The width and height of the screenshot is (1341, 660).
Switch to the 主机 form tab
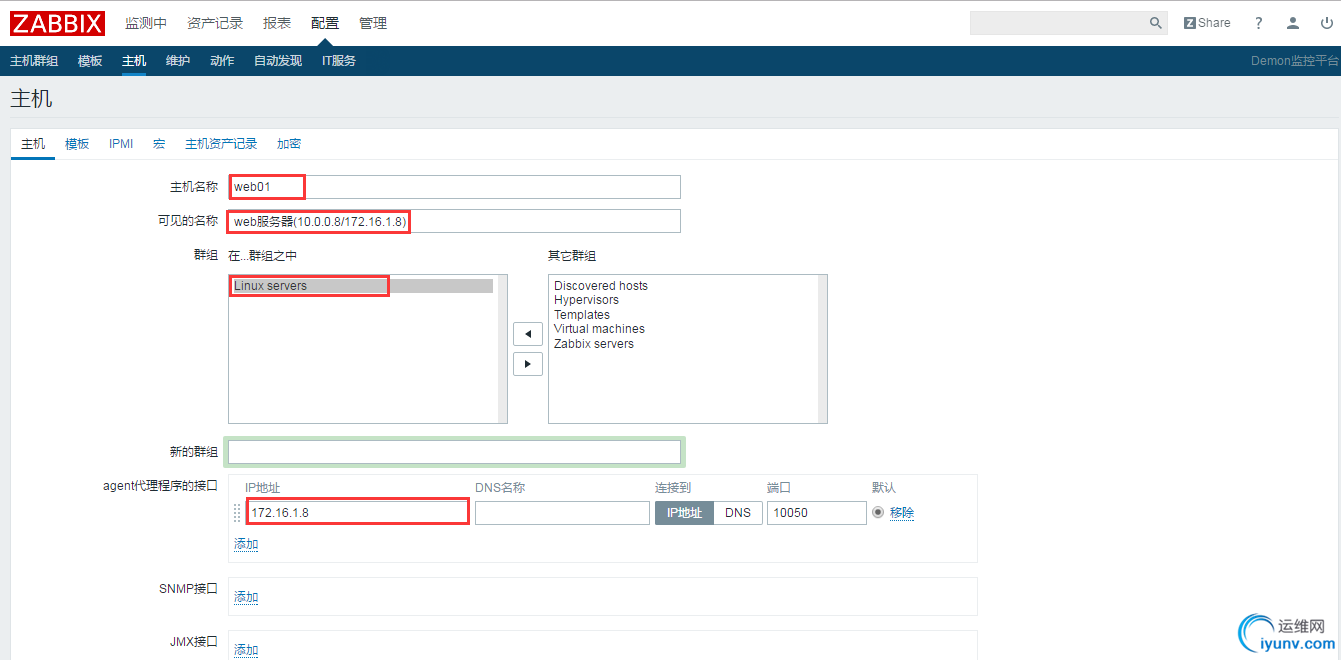coord(33,144)
